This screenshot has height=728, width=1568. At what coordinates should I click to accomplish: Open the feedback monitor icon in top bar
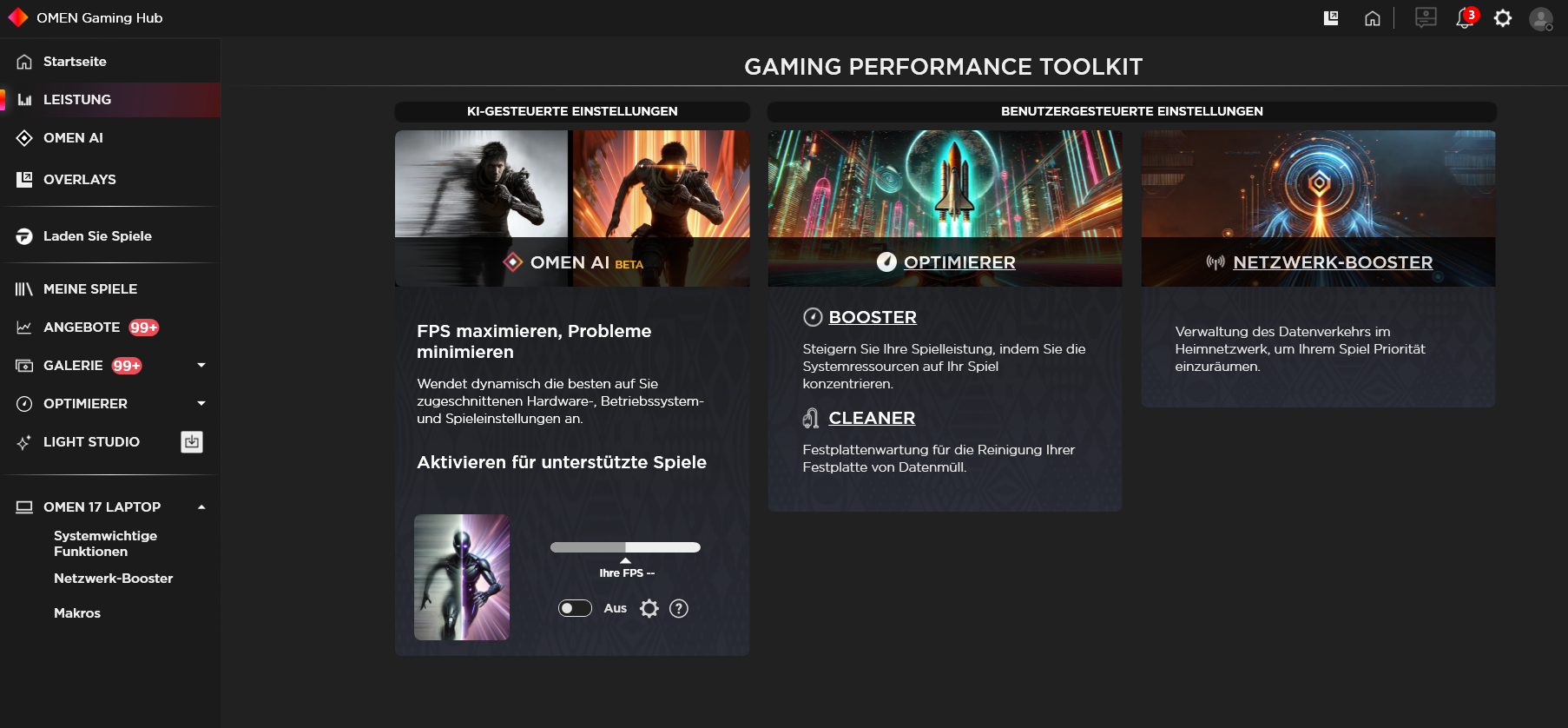coord(1426,17)
